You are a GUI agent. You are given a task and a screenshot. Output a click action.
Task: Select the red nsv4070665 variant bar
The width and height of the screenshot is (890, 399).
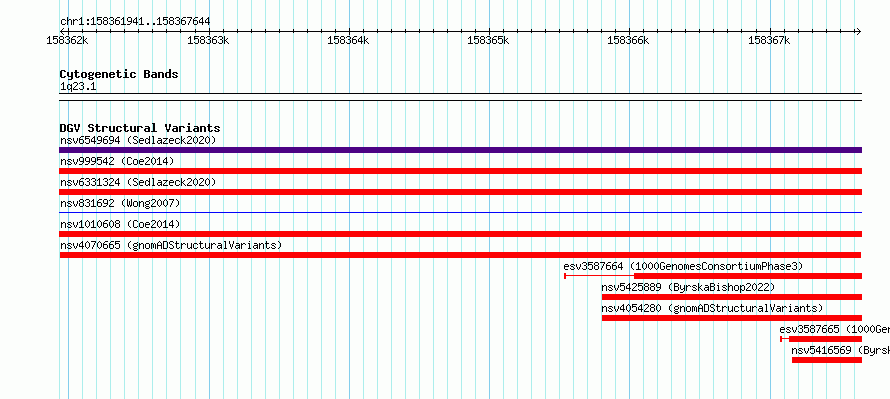[460, 255]
